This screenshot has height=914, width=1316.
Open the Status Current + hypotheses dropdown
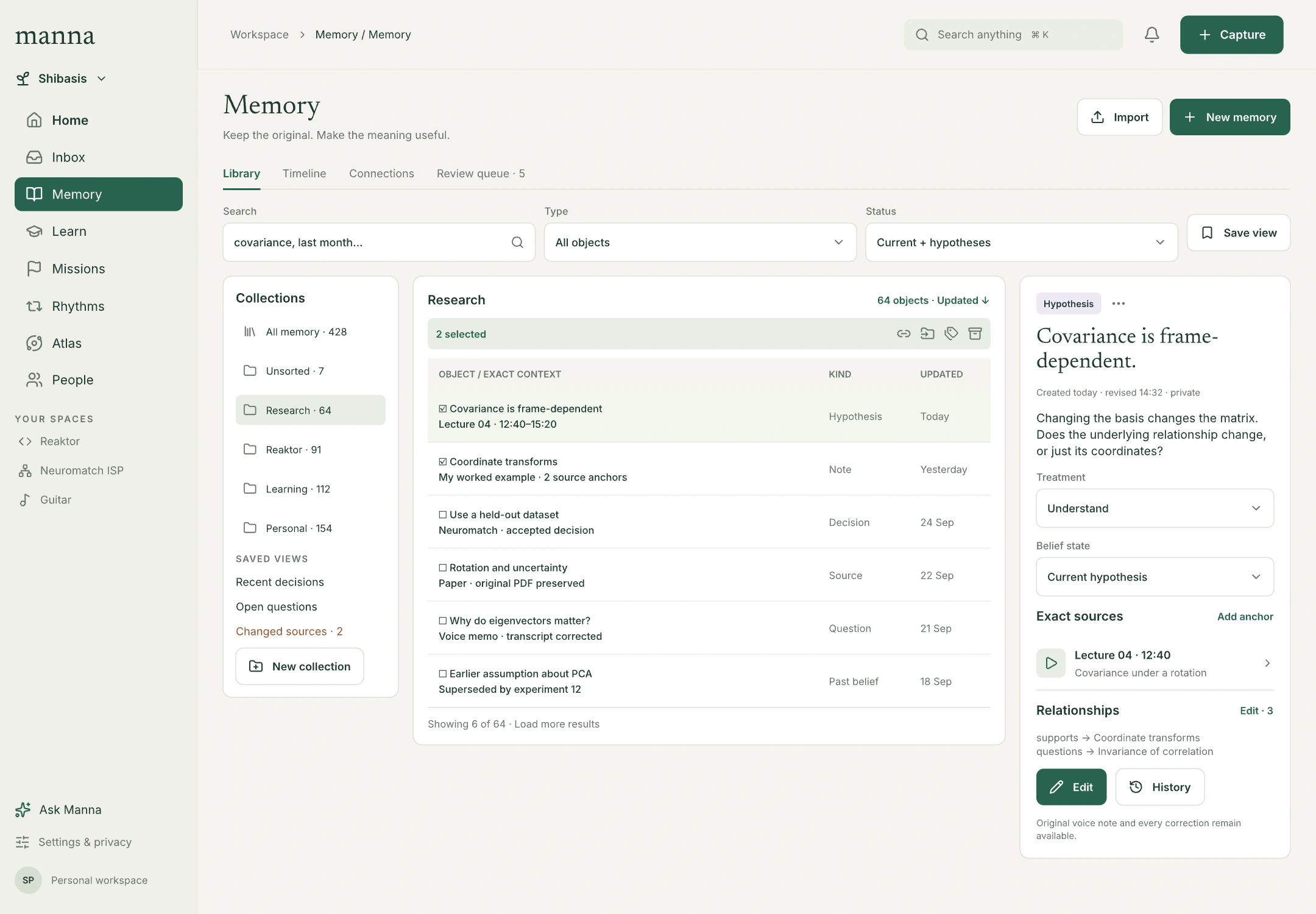tap(1021, 243)
